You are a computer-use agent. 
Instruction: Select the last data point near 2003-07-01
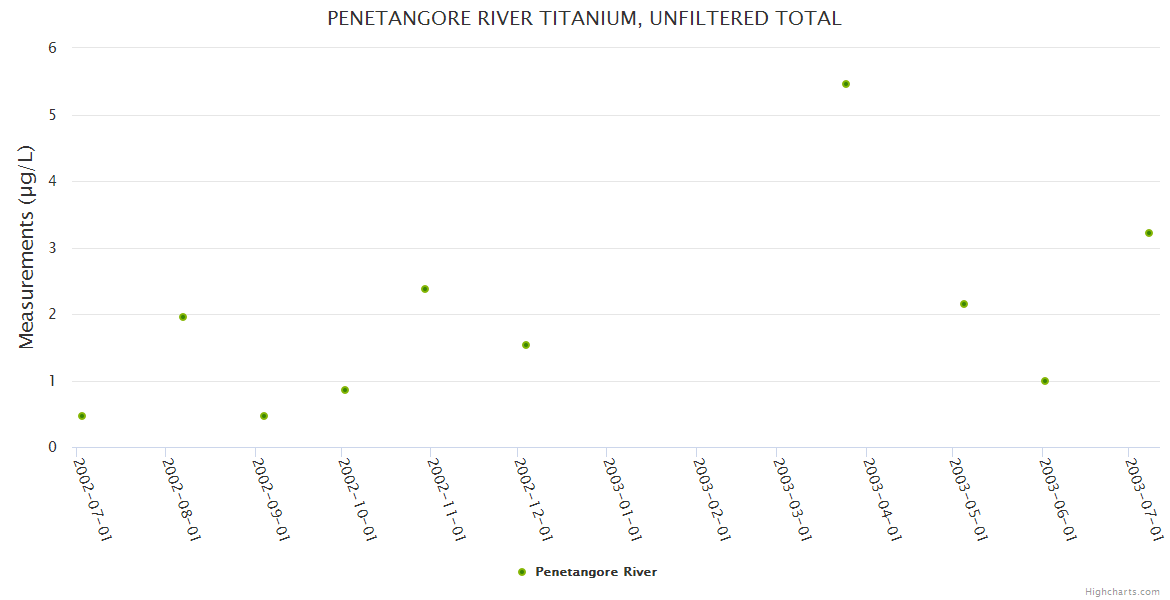pos(1149,233)
